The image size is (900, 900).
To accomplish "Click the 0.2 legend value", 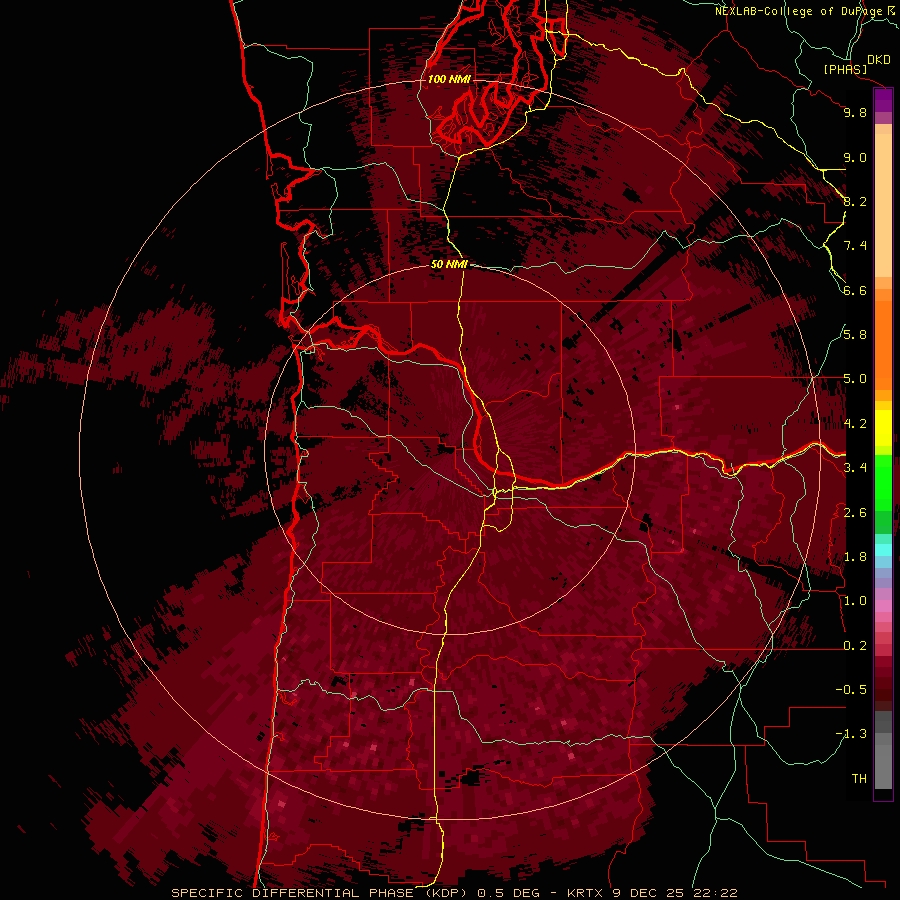I will click(x=855, y=646).
